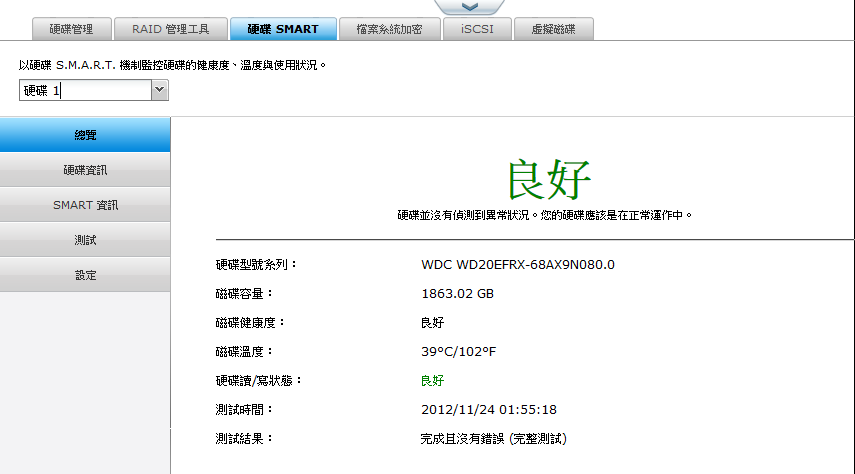Open 測試 in the side menu
855x474 pixels.
click(x=85, y=239)
